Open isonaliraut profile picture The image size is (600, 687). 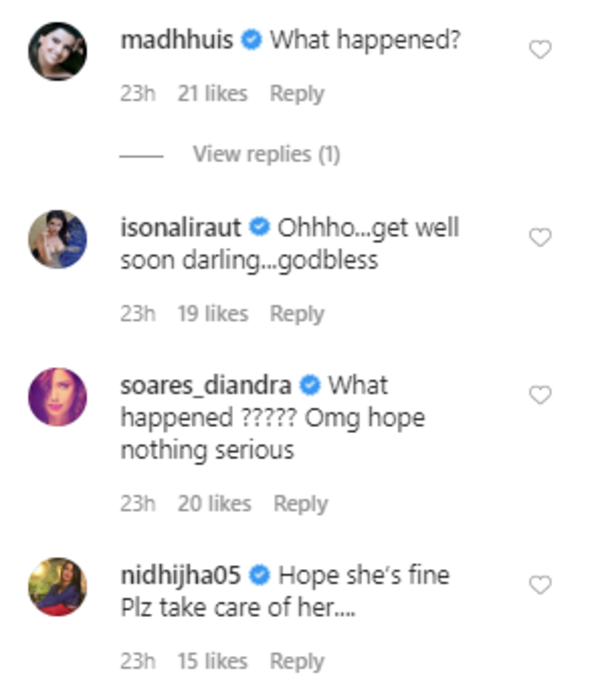click(x=57, y=238)
